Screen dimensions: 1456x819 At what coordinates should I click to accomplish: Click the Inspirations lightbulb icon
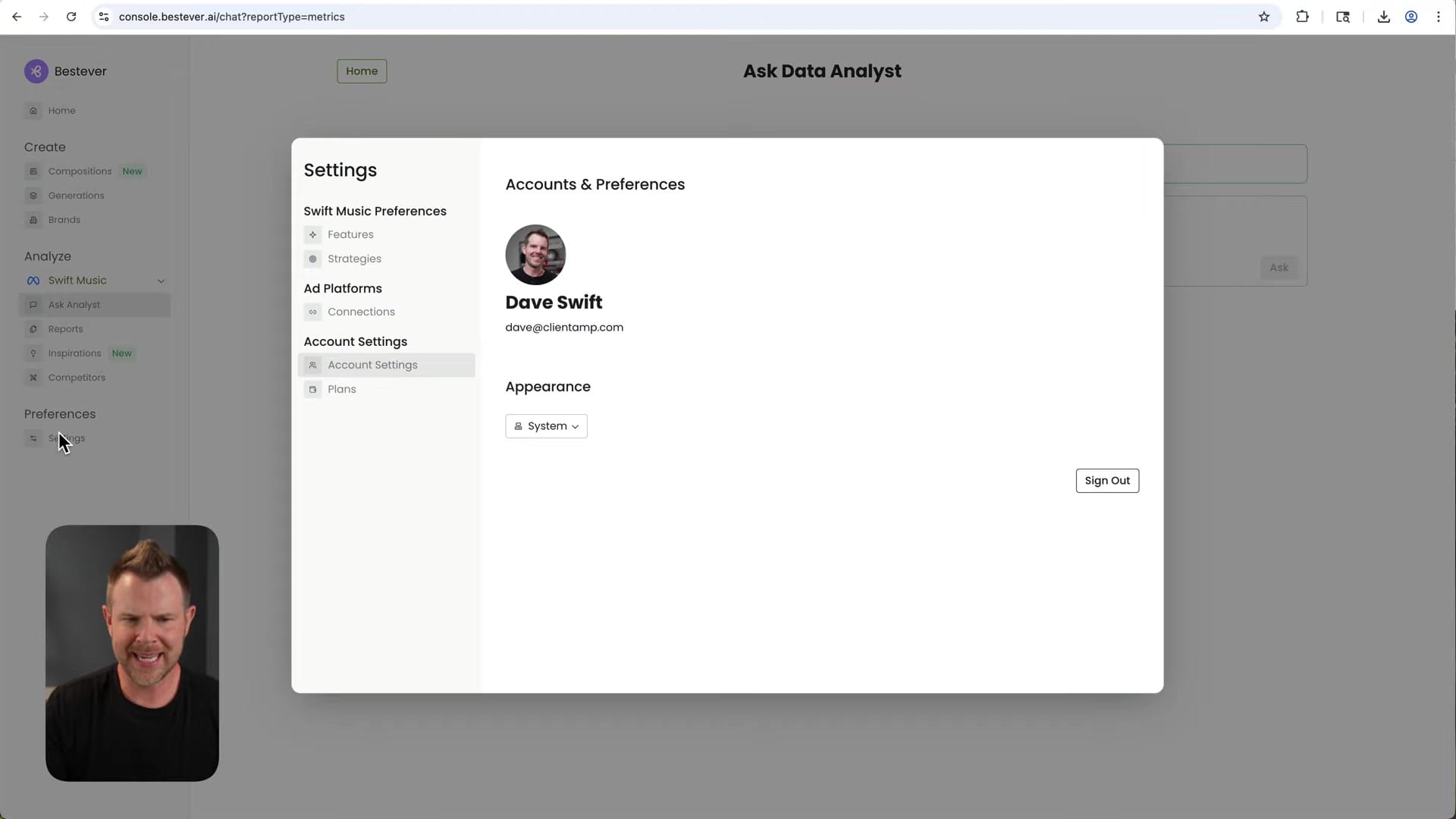click(33, 353)
